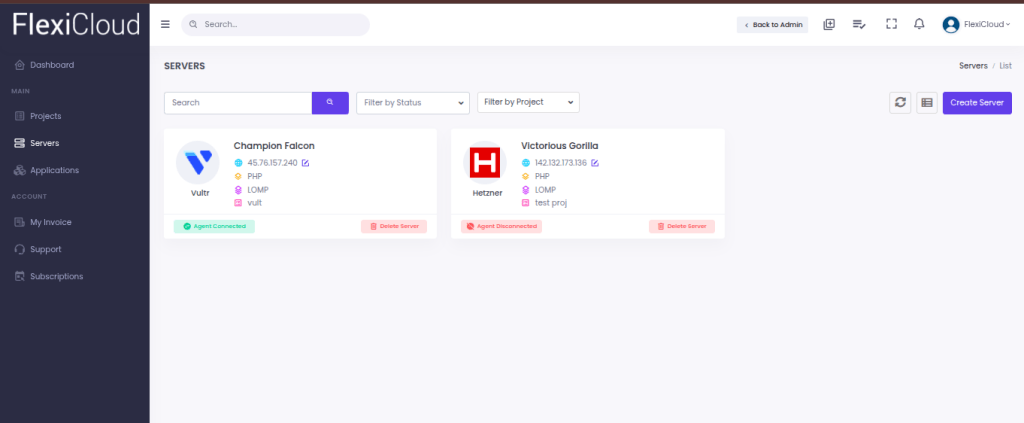The image size is (1024, 423).
Task: Click the Back to Admin button
Action: 772,25
